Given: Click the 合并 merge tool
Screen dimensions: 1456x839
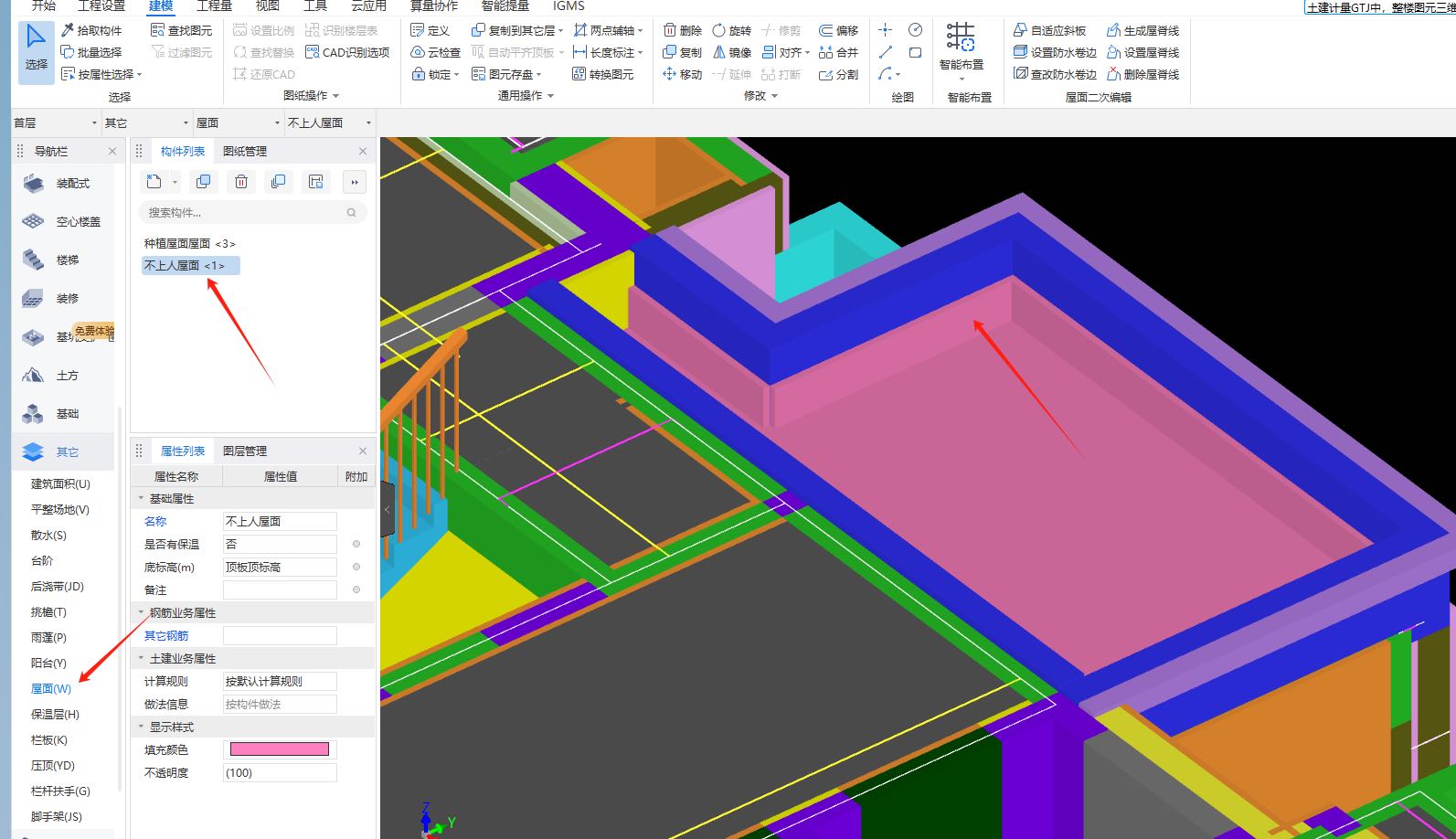Looking at the screenshot, I should [x=839, y=52].
